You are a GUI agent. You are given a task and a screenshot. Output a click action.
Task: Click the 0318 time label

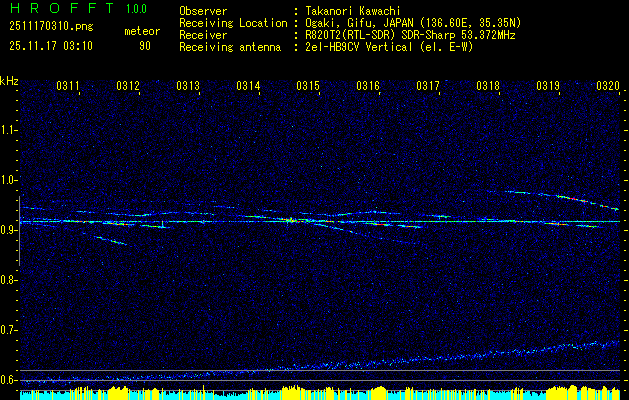(488, 86)
